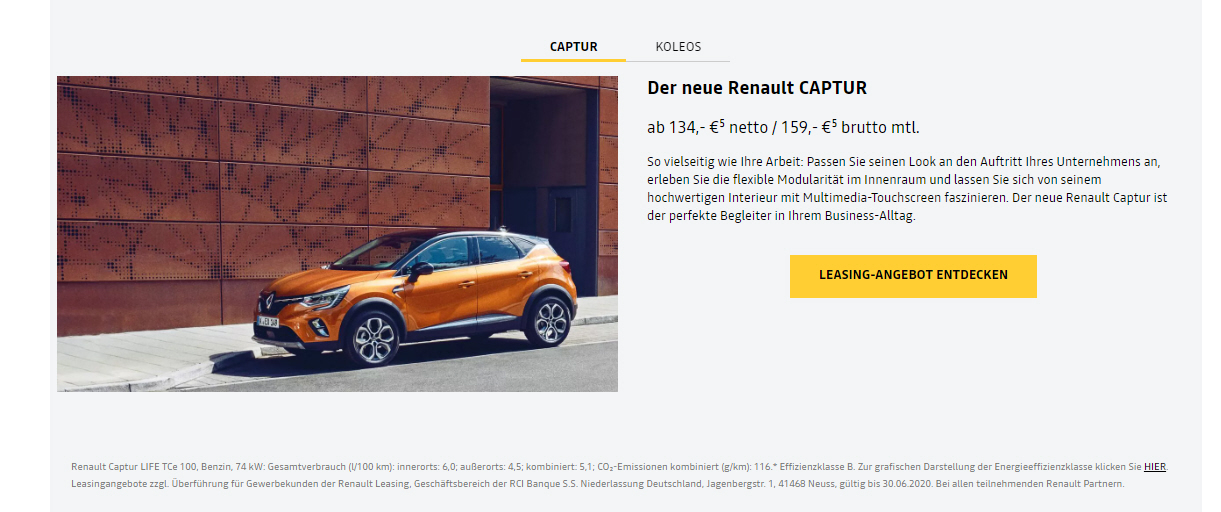The width and height of the screenshot is (1221, 512).
Task: Click the Renault diamond logo on the car grille
Action: 268,299
